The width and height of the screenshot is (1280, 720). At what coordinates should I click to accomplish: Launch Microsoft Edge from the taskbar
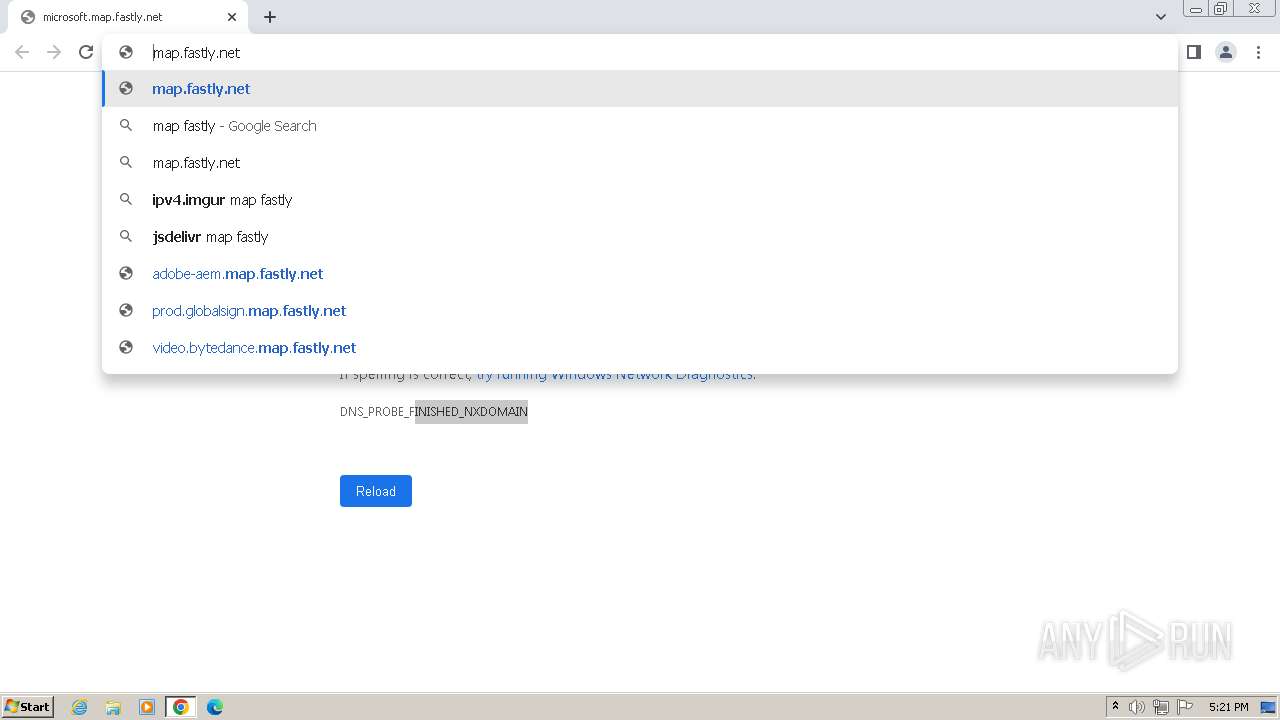tap(215, 707)
